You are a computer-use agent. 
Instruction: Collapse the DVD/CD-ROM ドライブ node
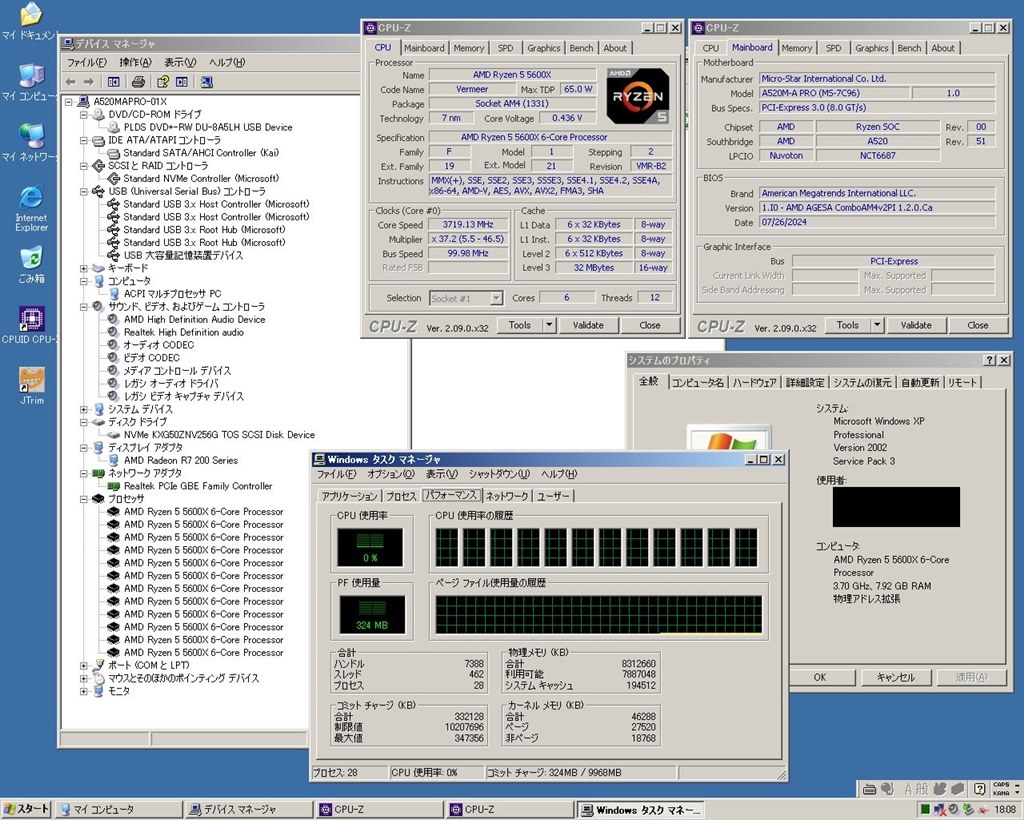click(84, 114)
